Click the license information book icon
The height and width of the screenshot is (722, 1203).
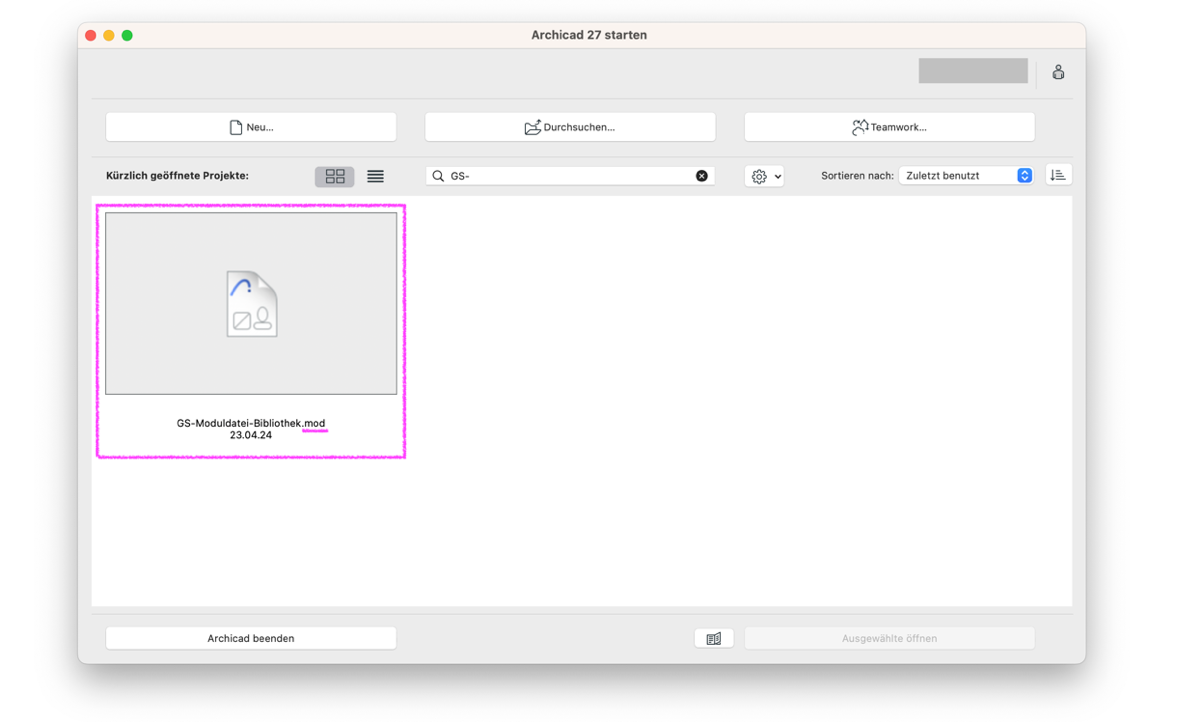[x=714, y=638]
